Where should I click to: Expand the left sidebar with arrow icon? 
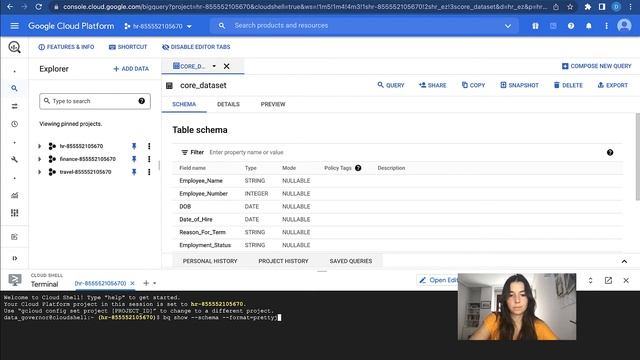(14, 258)
